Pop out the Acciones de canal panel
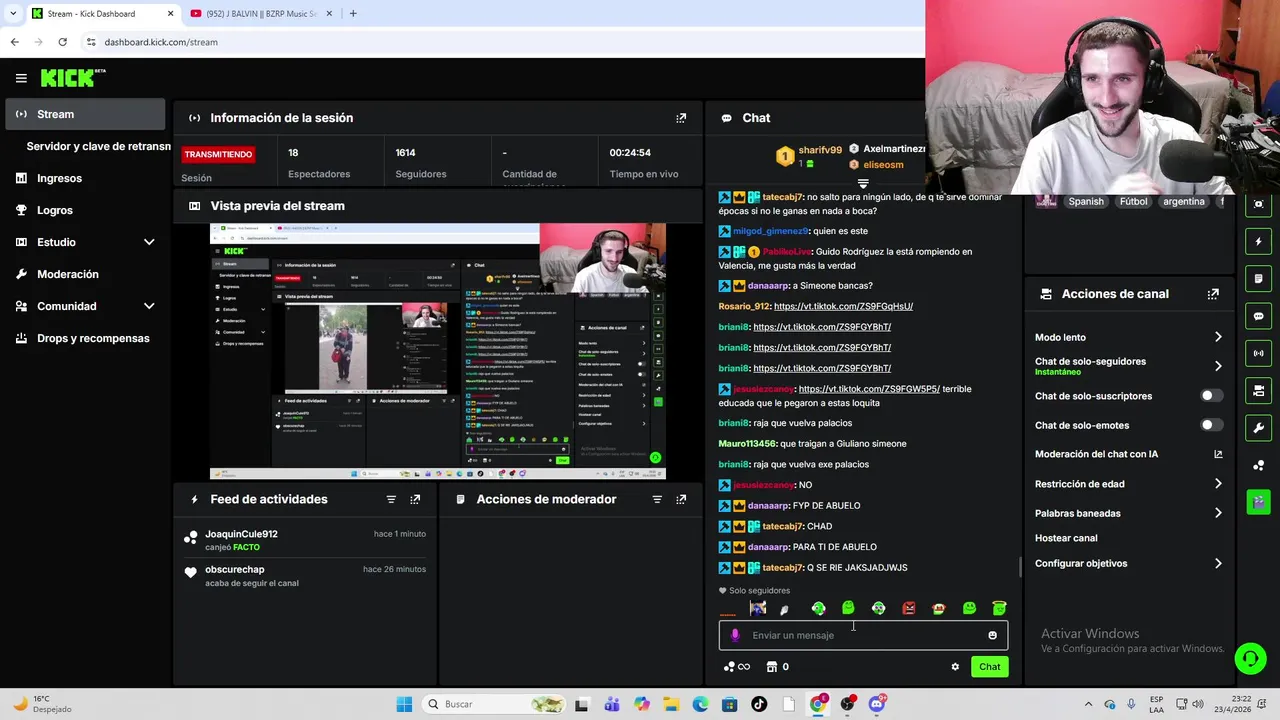 point(1213,294)
